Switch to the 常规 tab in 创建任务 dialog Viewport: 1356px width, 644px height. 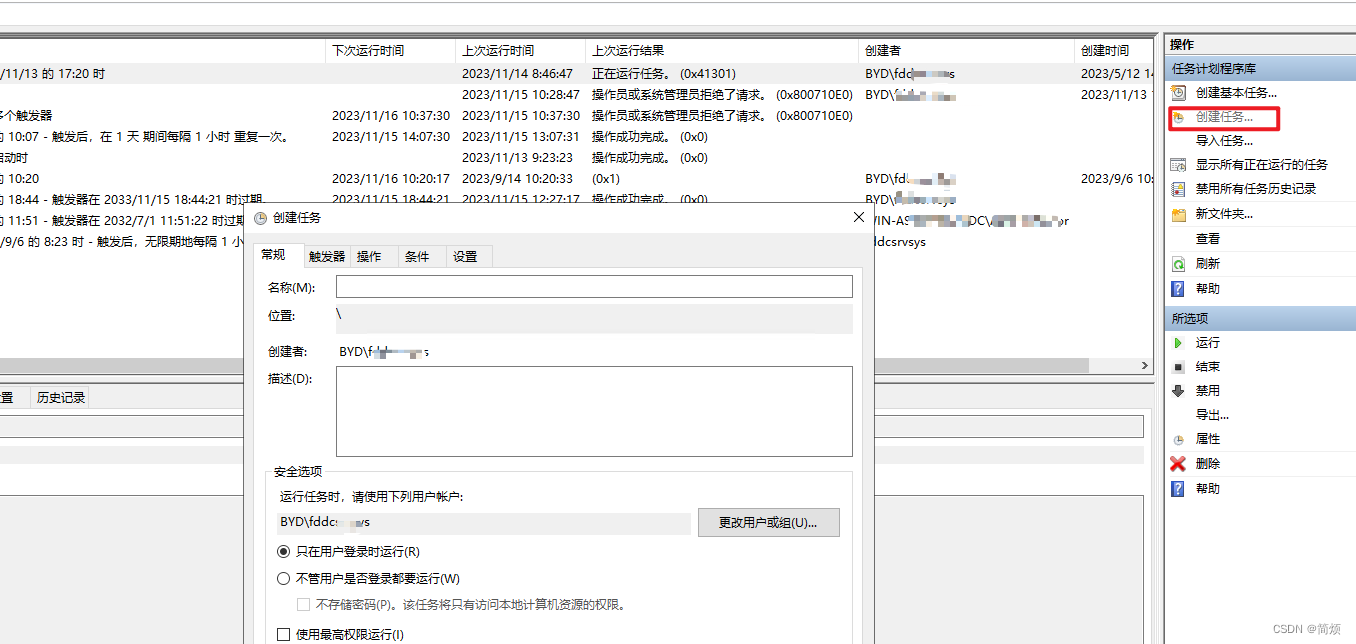pos(273,255)
